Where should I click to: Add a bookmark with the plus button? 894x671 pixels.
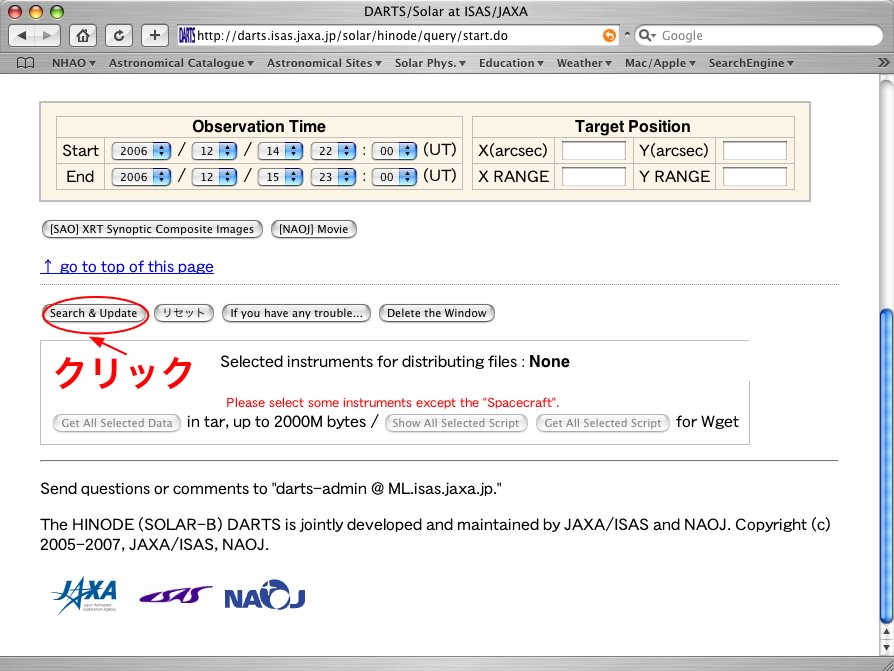pos(154,36)
